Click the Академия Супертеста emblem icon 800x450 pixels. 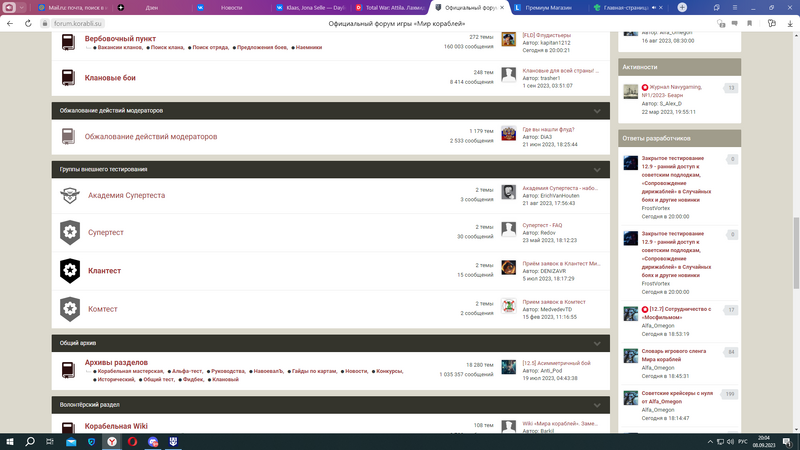pyautogui.click(x=70, y=195)
